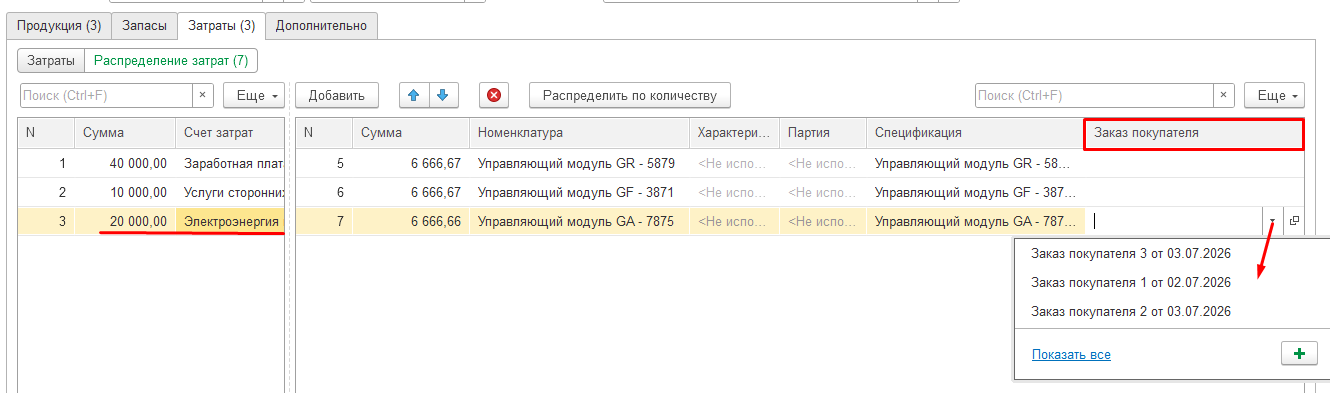Click Распределить по количеству button
Screen dimensions: 1330x393
[630, 95]
